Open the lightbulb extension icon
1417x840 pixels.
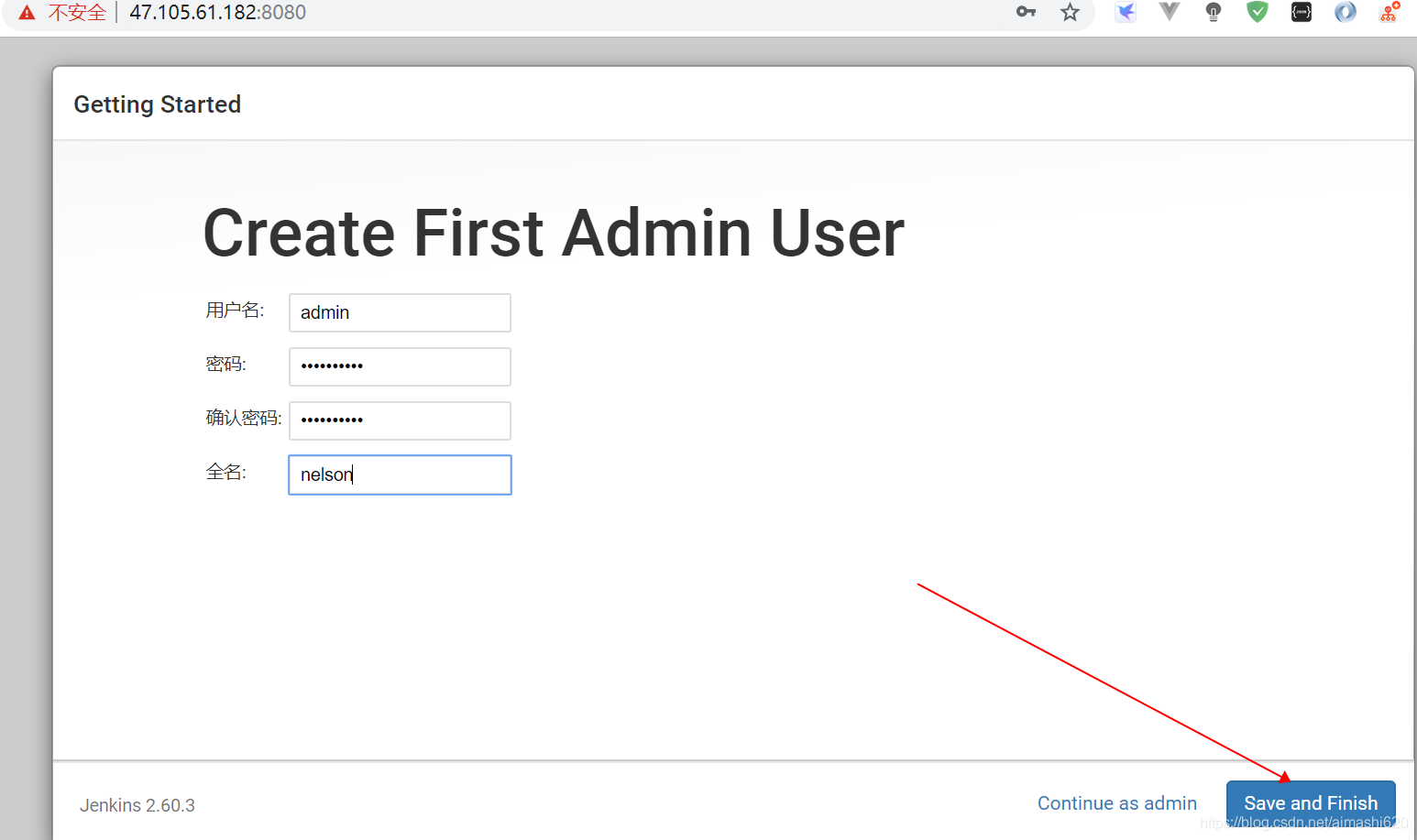(x=1214, y=12)
